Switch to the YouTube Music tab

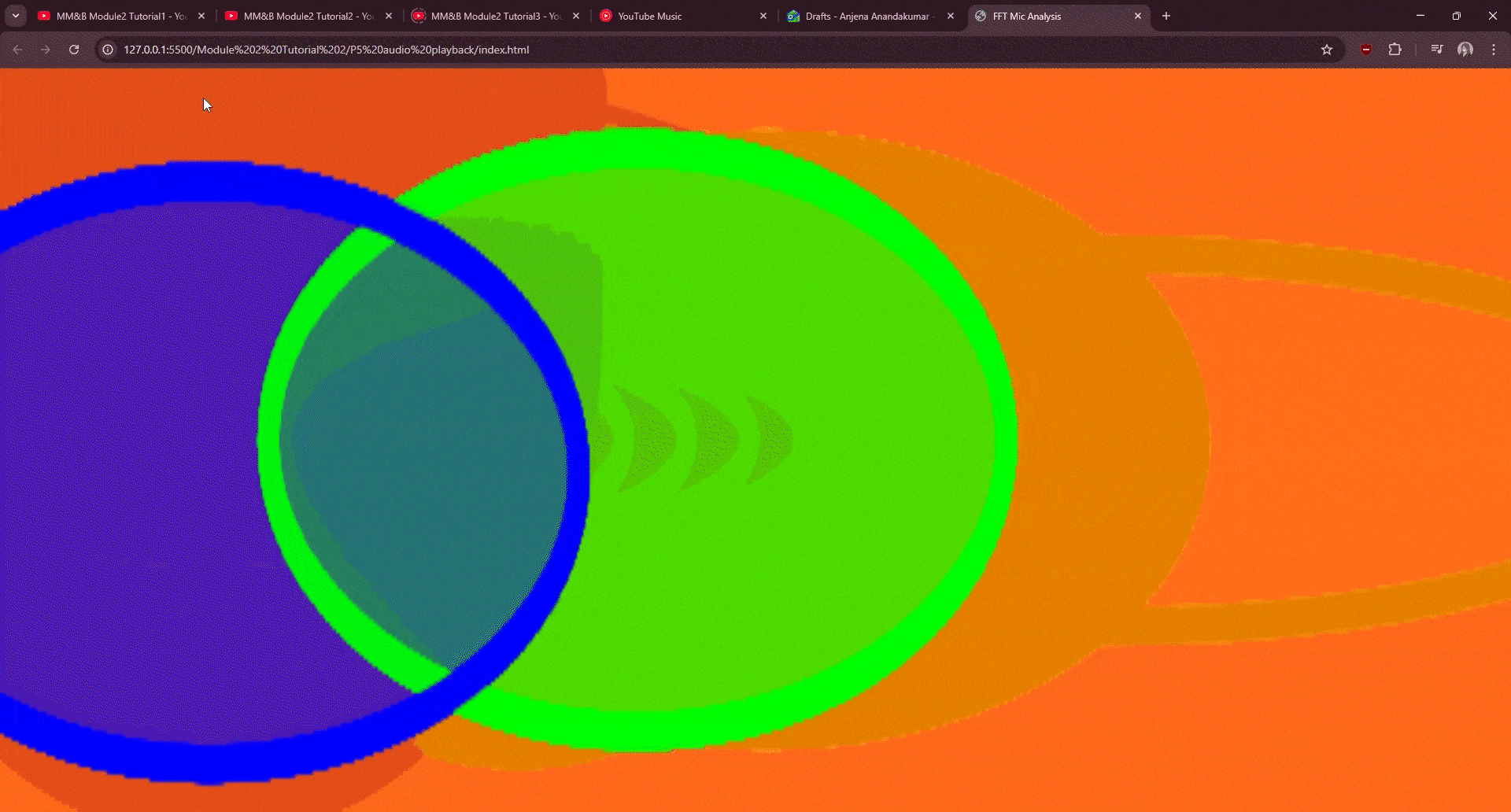click(x=677, y=16)
